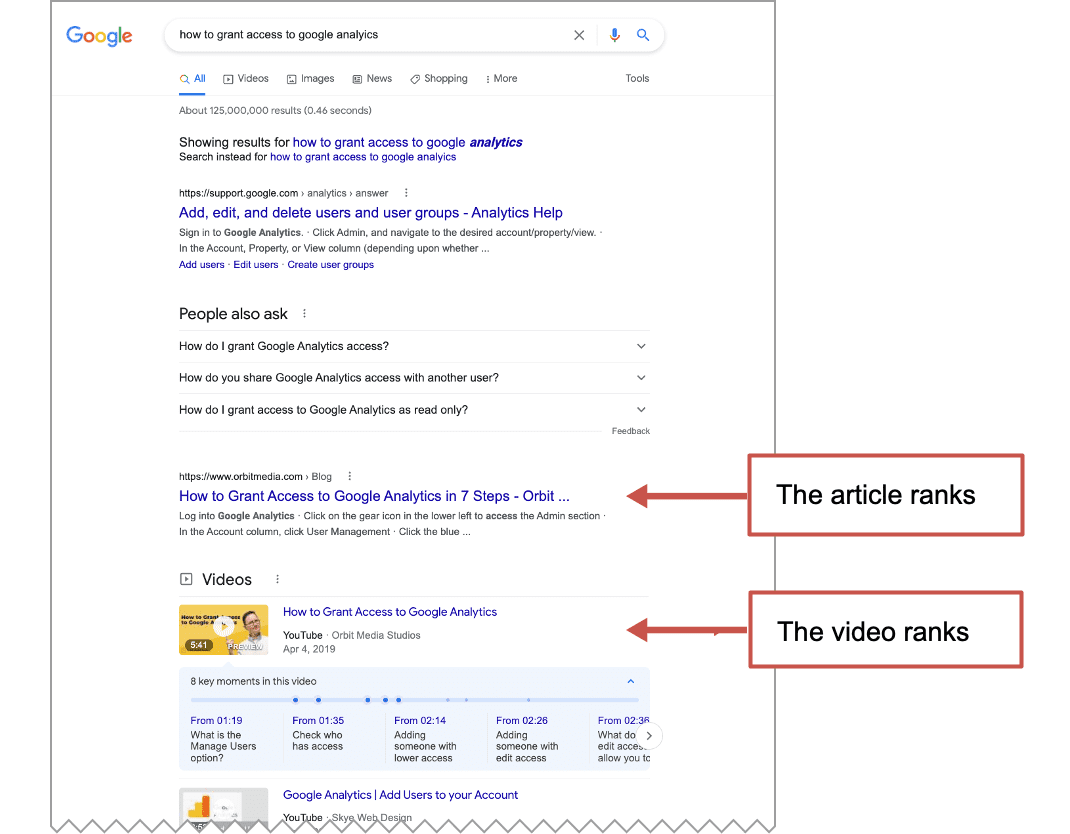Open options dots beside People also ask

[304, 314]
